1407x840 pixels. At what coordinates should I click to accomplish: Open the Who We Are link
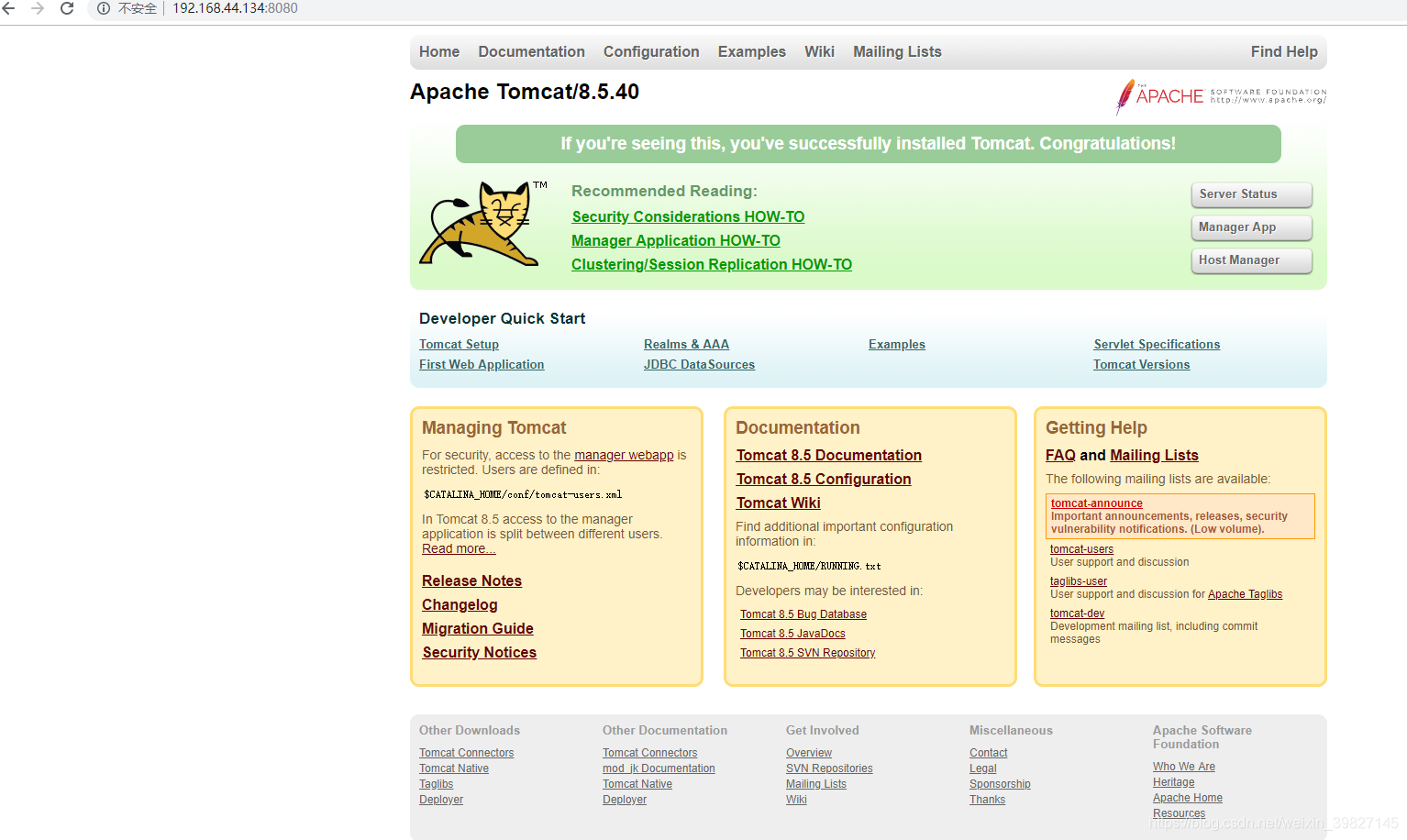pos(1184,767)
